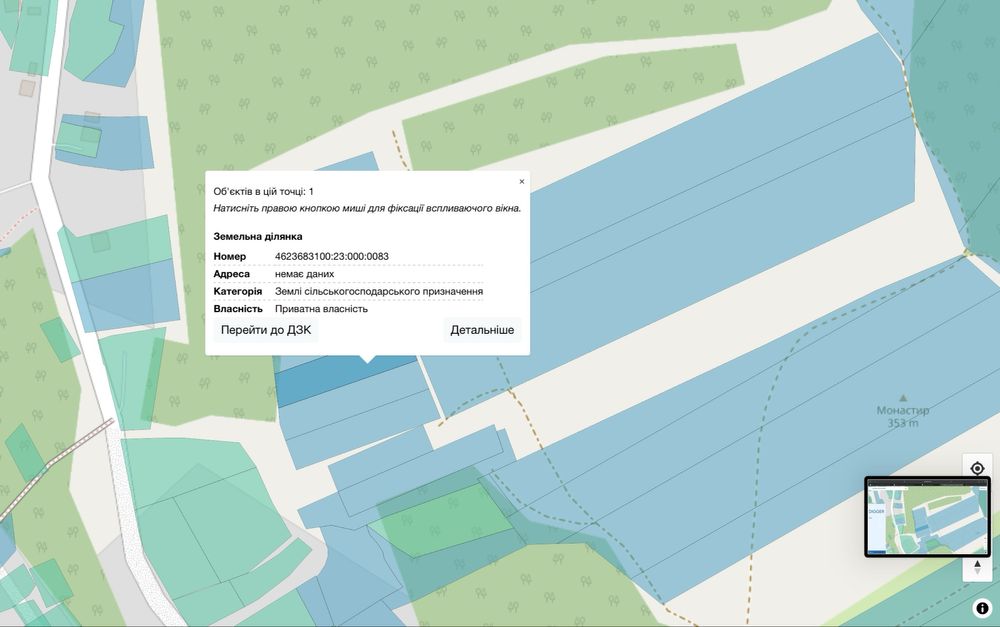Click the 'Номер' field label
1000x627 pixels.
click(230, 256)
